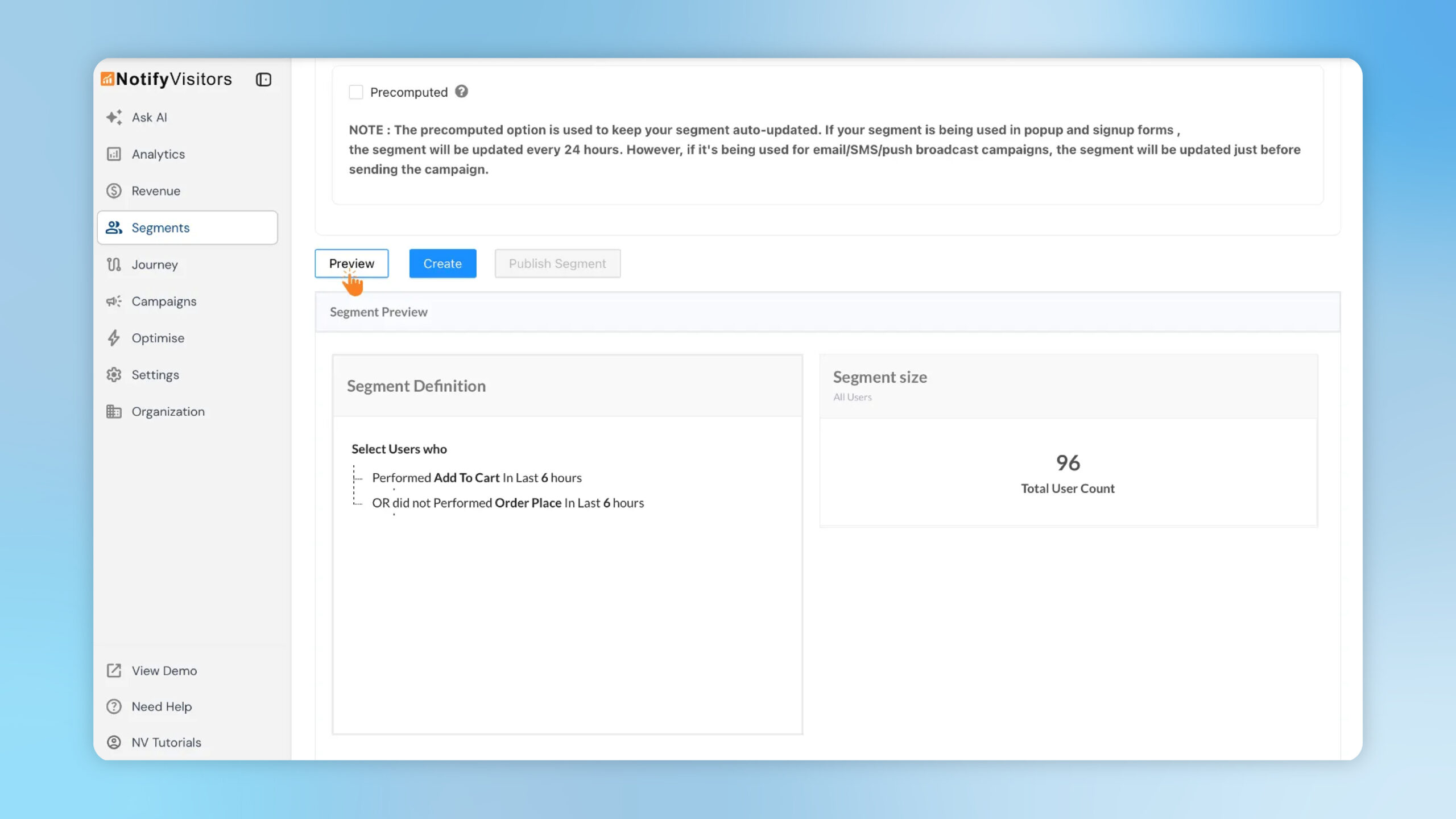Open Analytics using its sidebar icon
Screen dimensions: 1456x819
coord(114,154)
